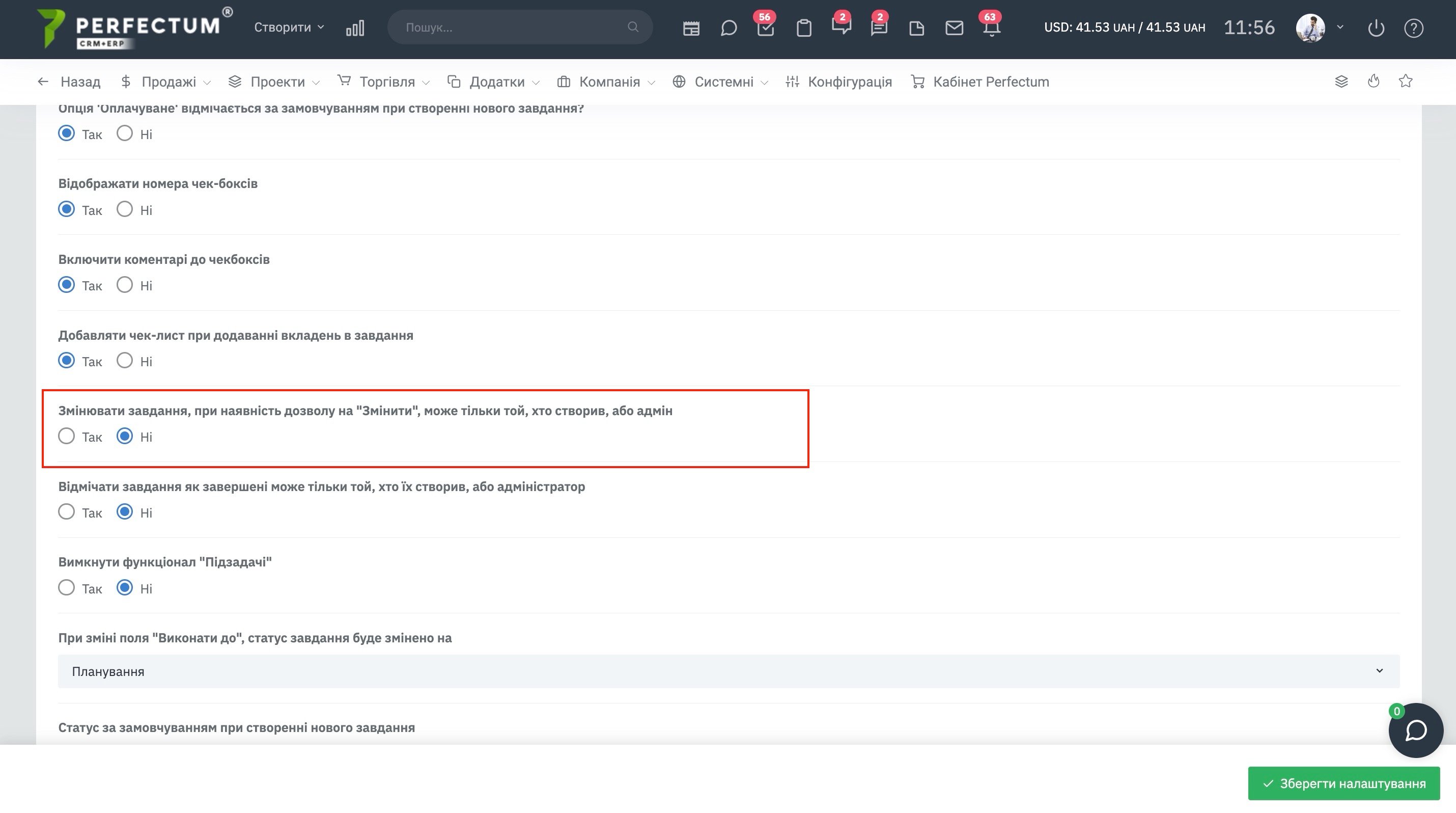This screenshot has width=1456, height=813.
Task: Click the search magnifier icon
Action: point(632,27)
